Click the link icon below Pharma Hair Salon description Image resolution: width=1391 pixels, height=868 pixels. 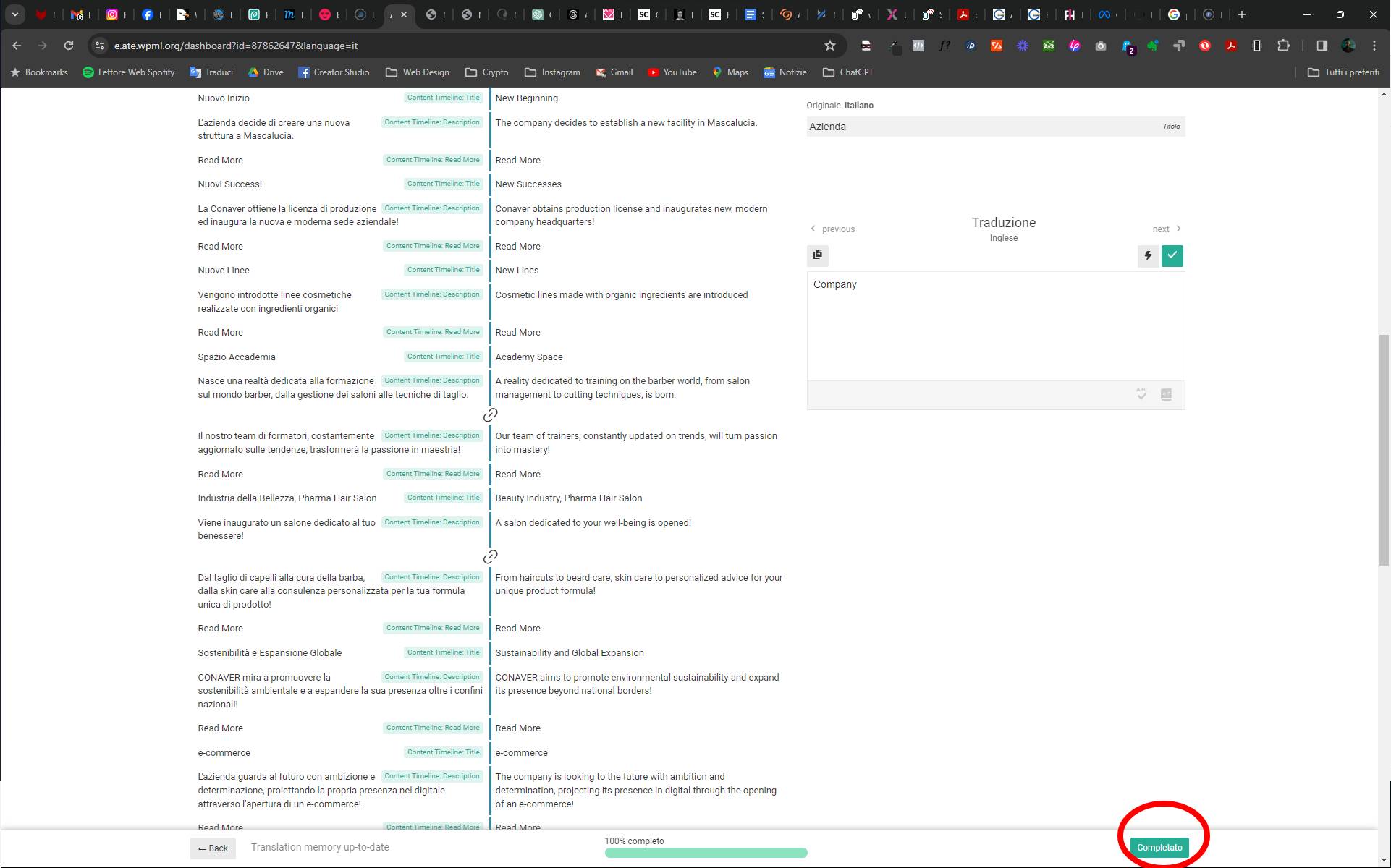(490, 557)
